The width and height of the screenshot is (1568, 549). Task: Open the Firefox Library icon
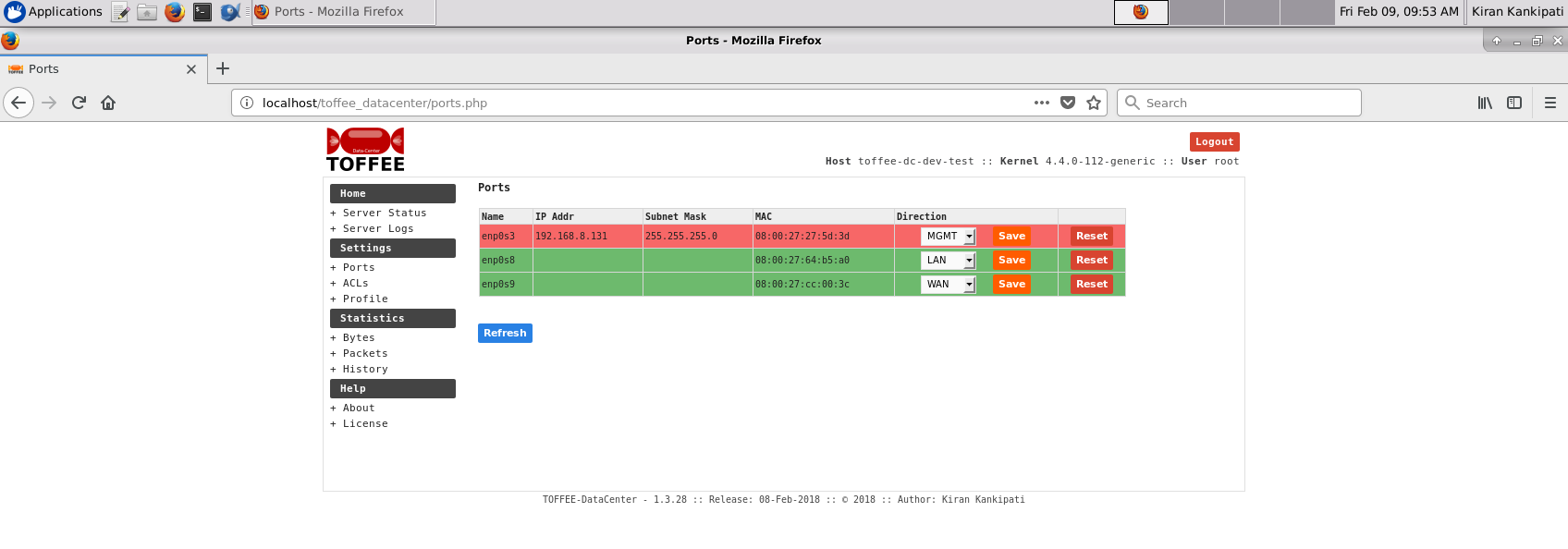click(x=1485, y=103)
